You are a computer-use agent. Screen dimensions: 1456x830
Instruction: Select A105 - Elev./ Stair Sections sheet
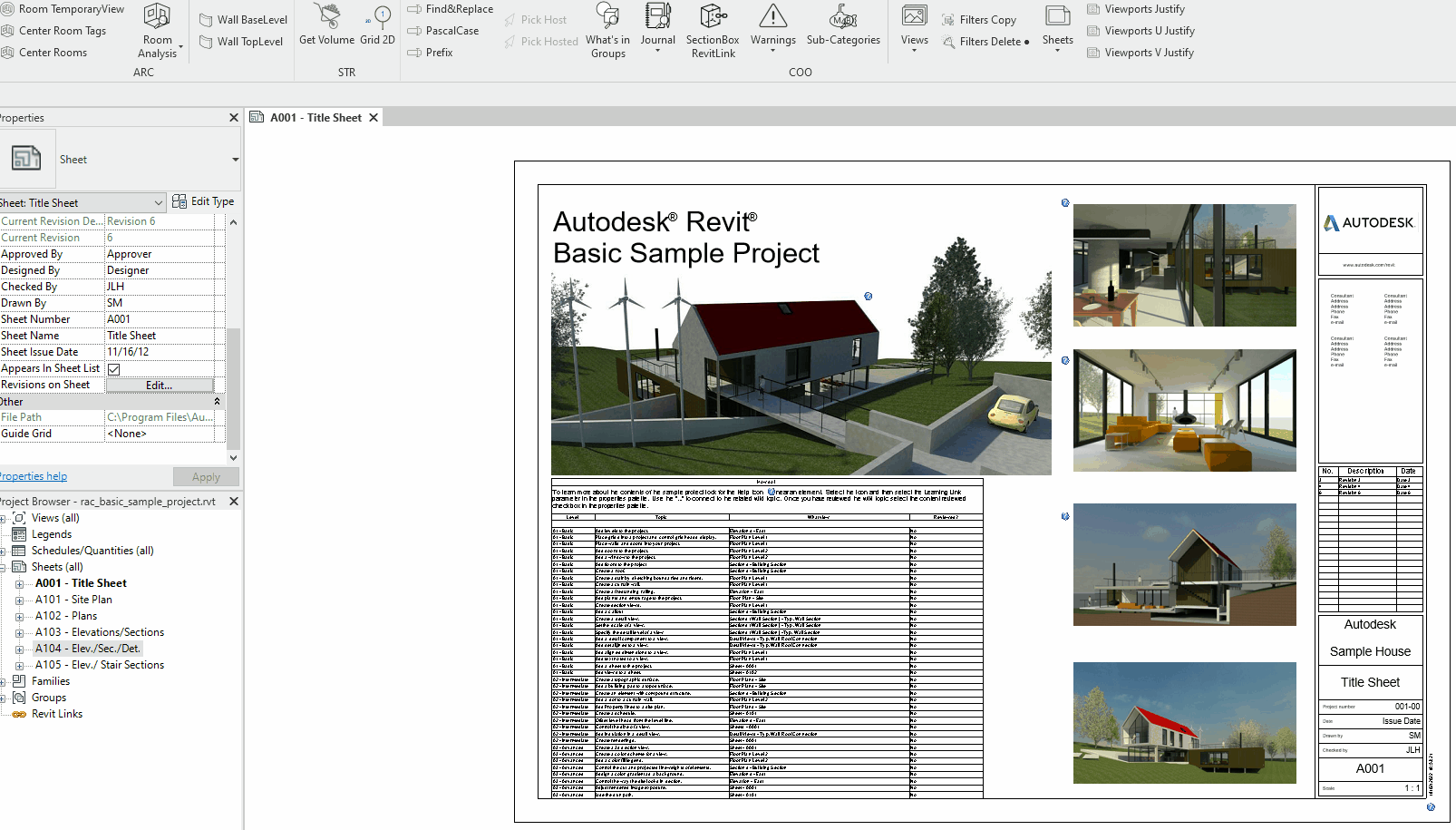click(x=100, y=665)
